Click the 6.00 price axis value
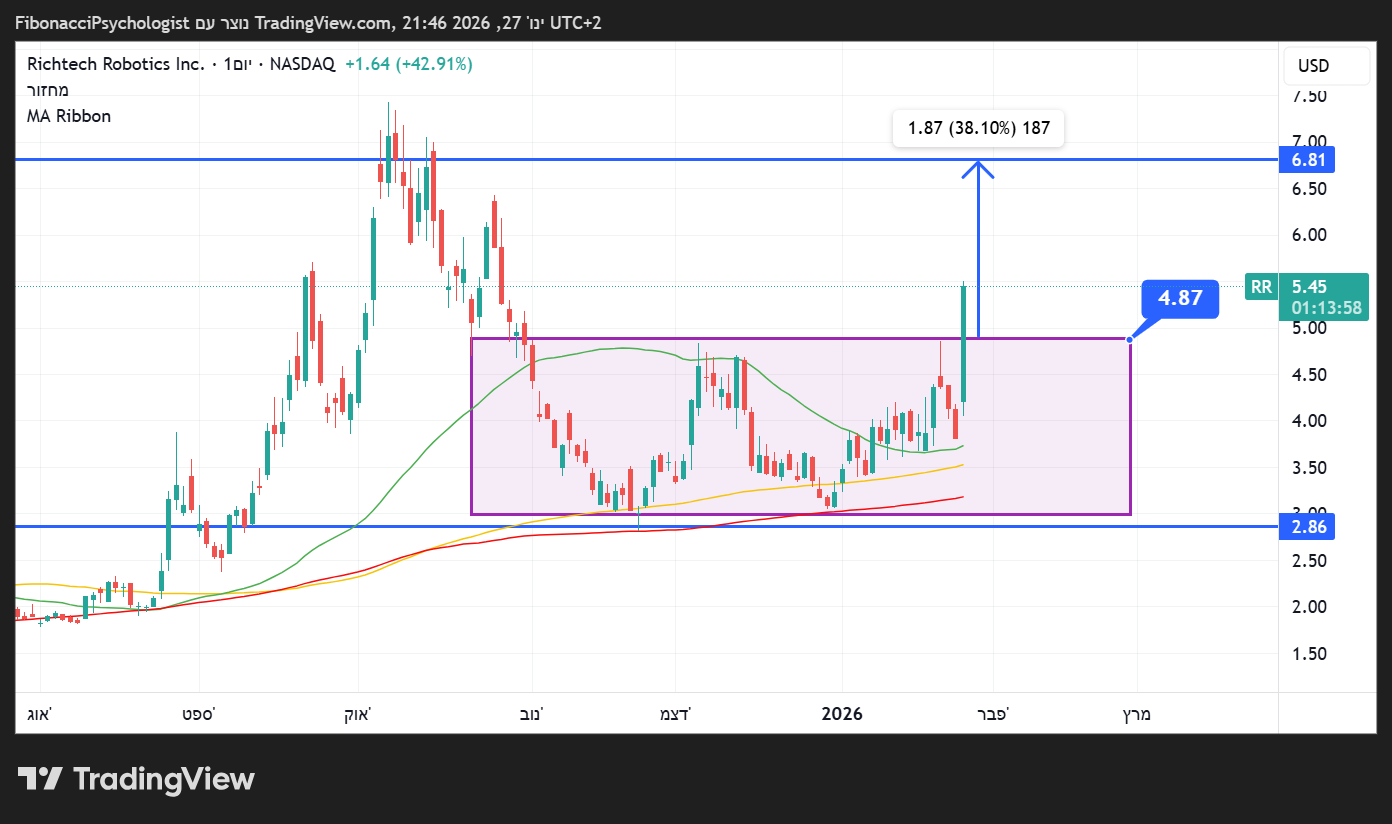Viewport: 1392px width, 824px height. pyautogui.click(x=1310, y=235)
